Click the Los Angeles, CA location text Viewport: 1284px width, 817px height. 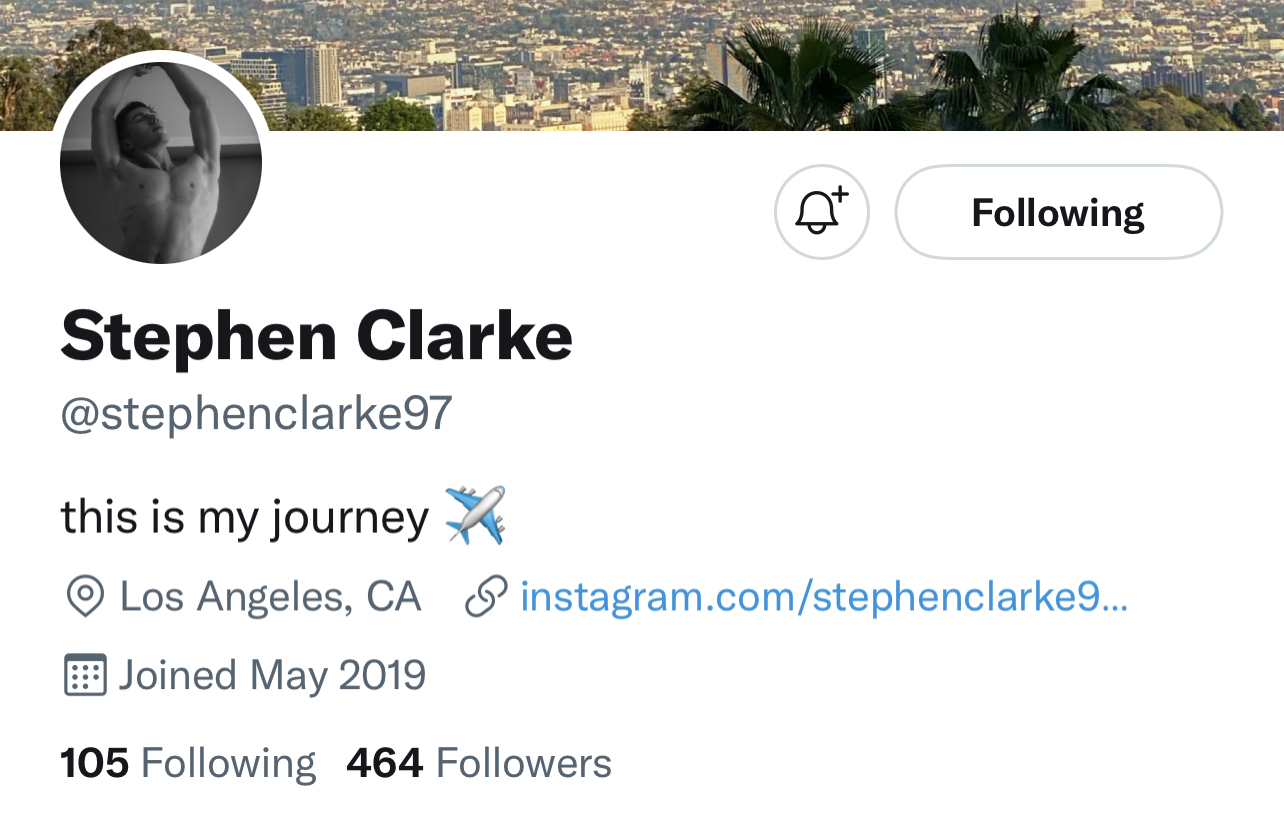(270, 597)
